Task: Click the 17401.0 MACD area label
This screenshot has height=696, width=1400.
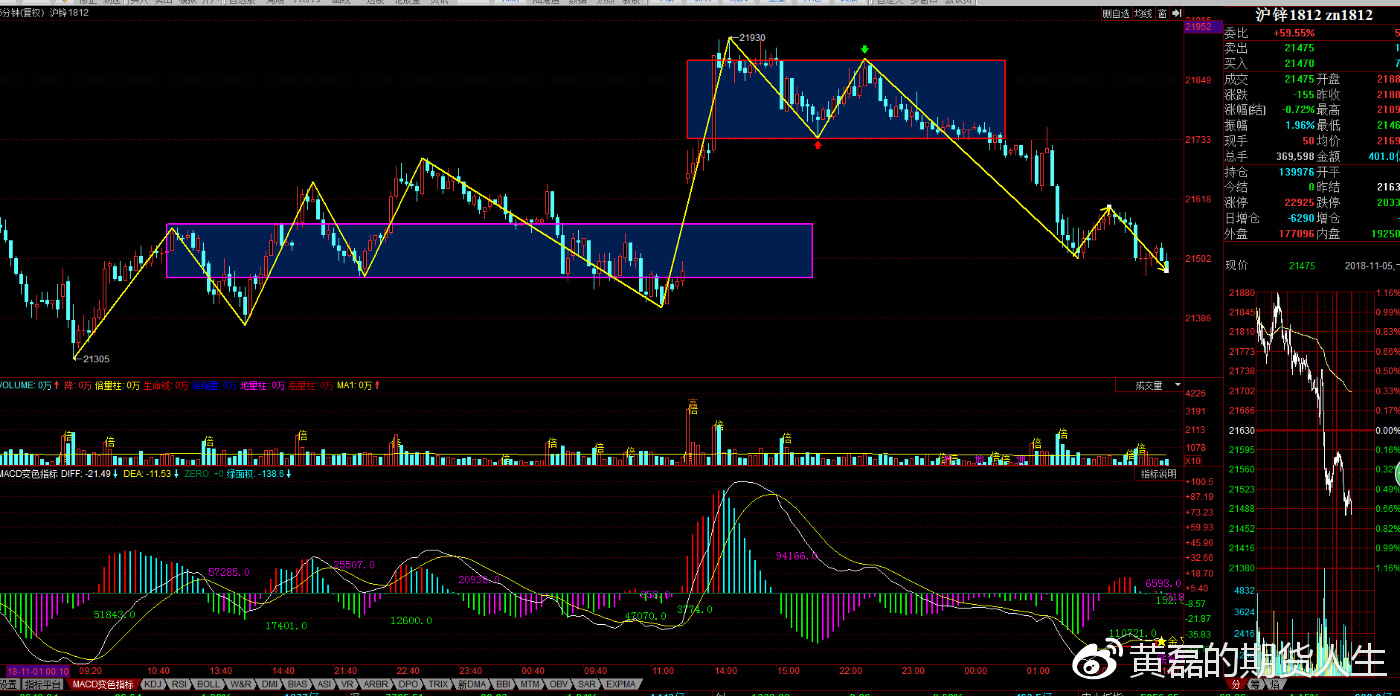Action: (x=287, y=625)
